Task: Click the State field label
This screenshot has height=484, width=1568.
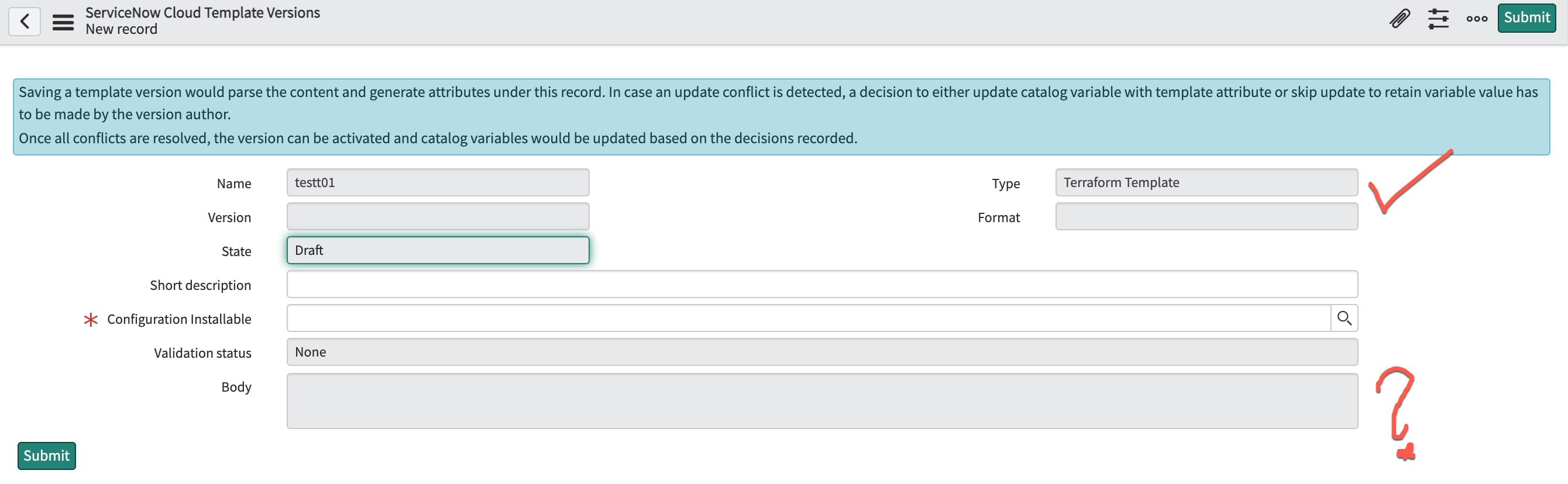Action: [236, 251]
